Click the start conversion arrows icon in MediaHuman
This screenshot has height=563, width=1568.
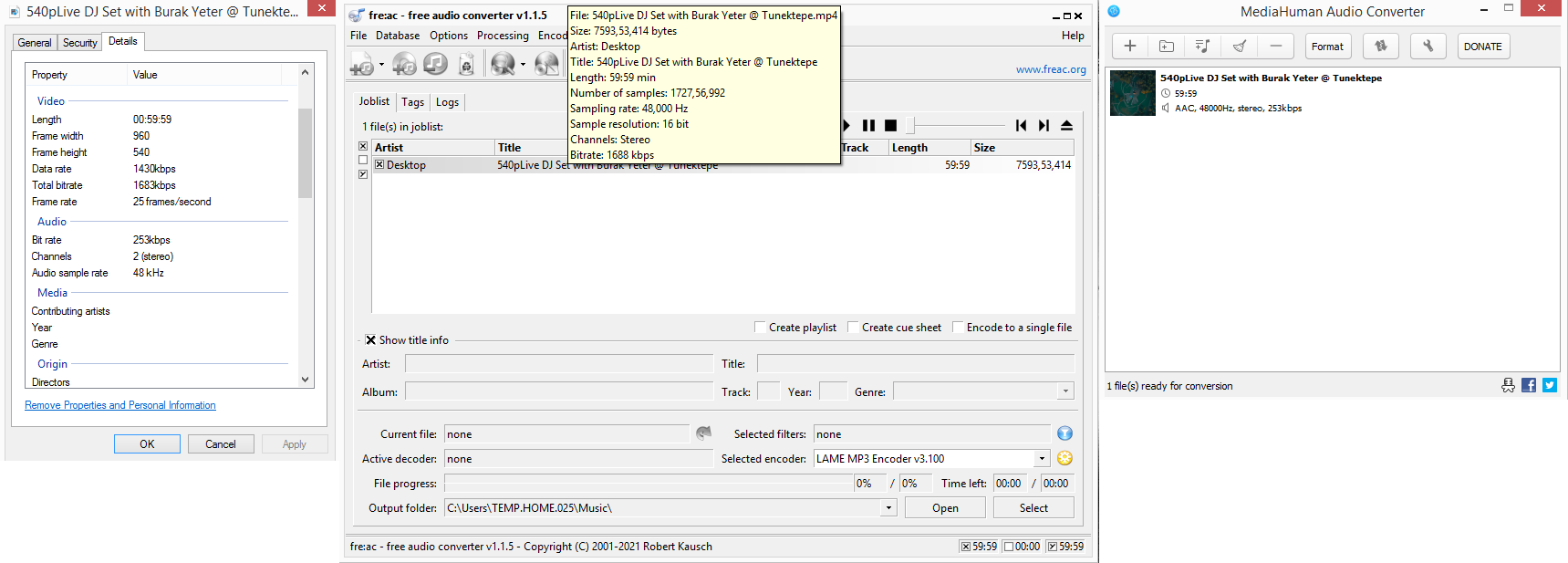tap(1381, 47)
